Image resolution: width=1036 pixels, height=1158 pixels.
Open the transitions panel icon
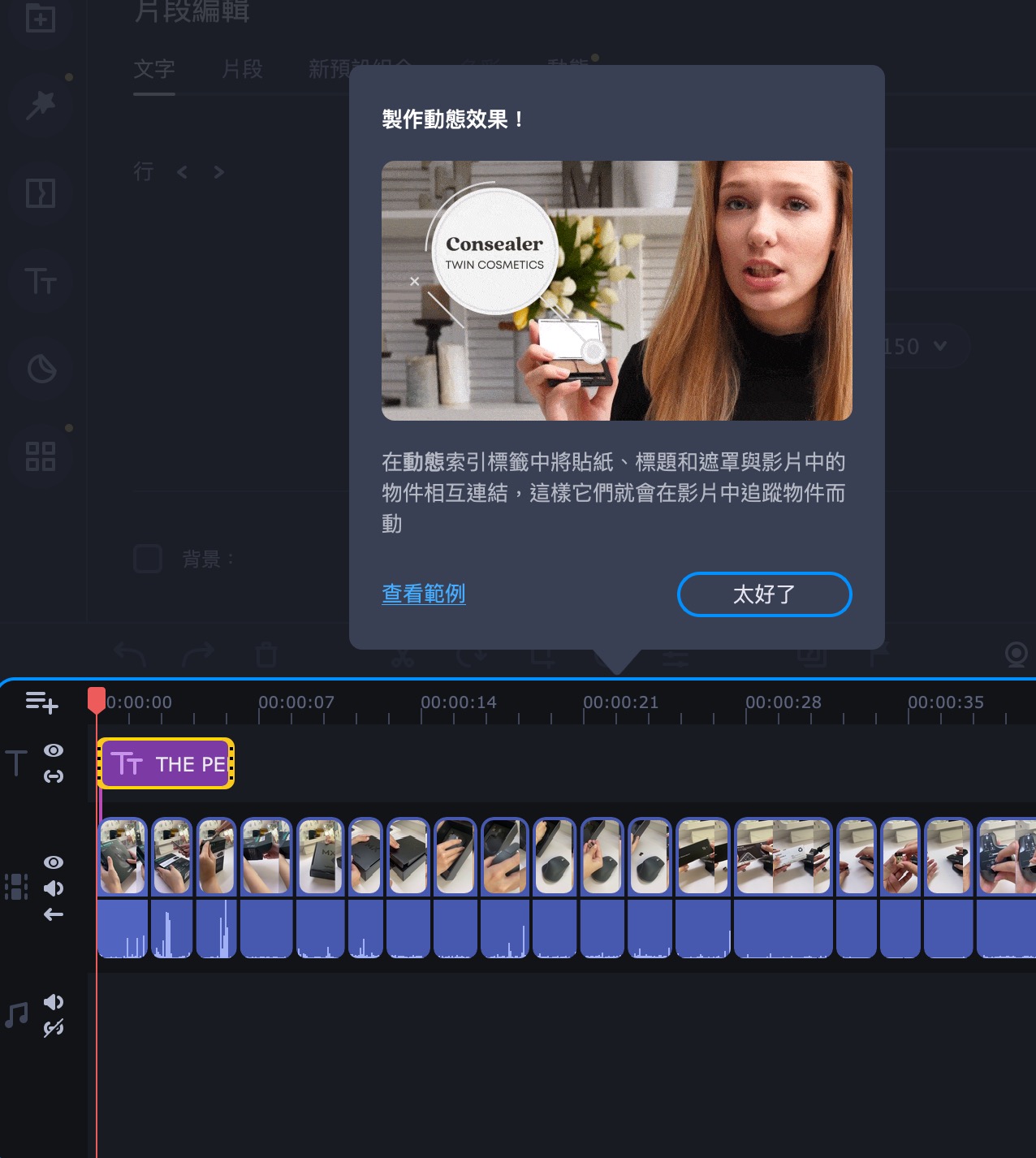coord(41,193)
